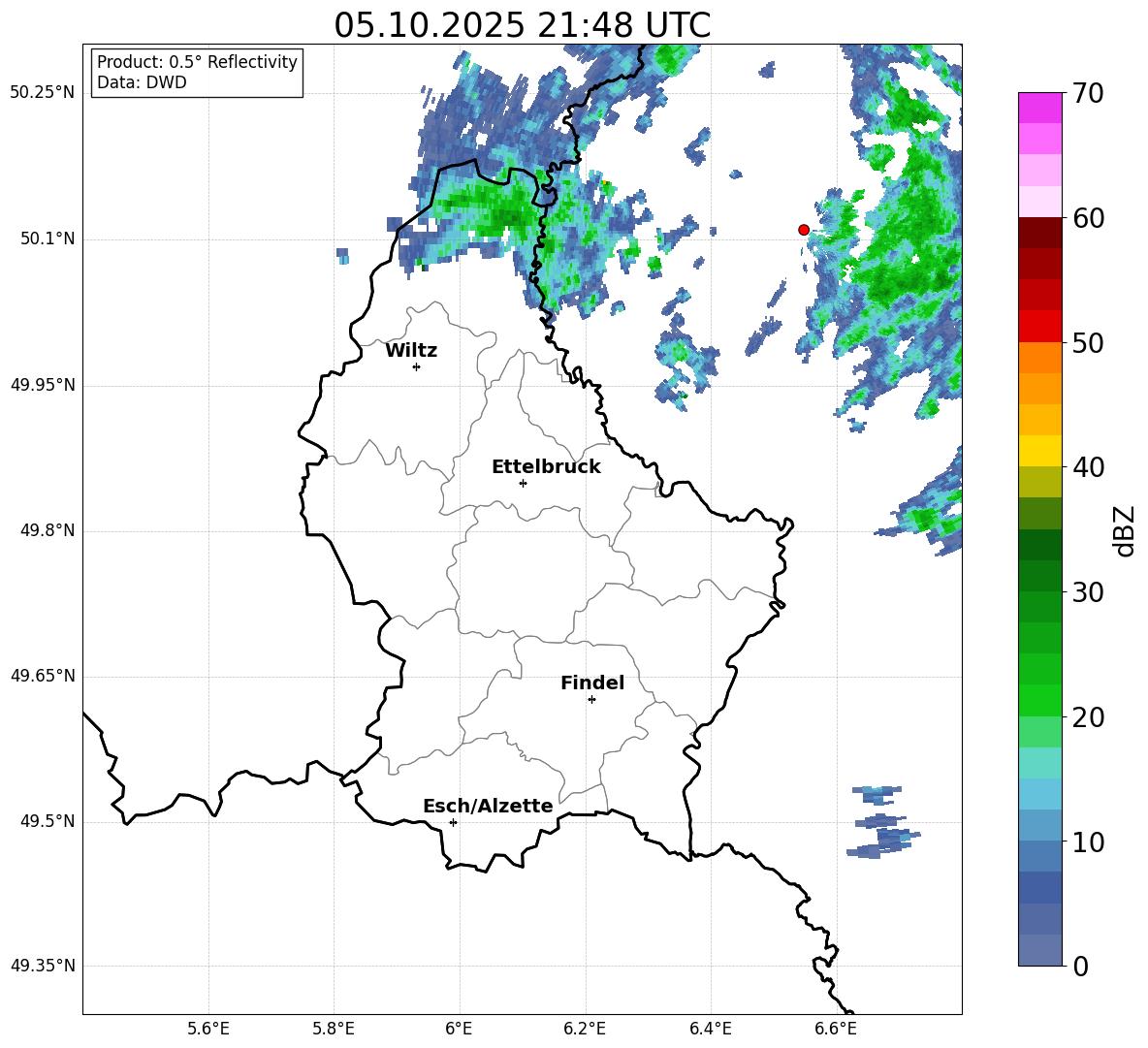Click the 6.2°E longitude label
The height and width of the screenshot is (1048, 1148).
[585, 1029]
